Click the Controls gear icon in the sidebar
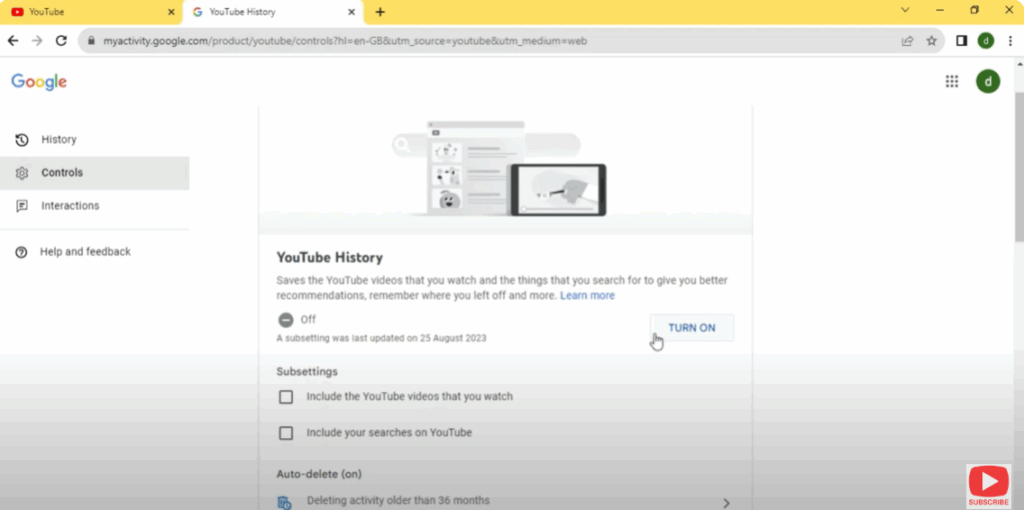Screen dimensions: 1024x510 pos(22,173)
